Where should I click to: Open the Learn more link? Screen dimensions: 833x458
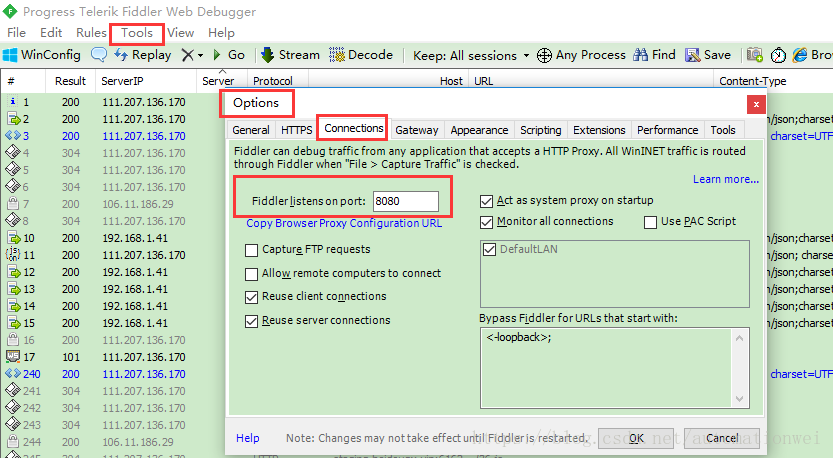[x=726, y=180]
